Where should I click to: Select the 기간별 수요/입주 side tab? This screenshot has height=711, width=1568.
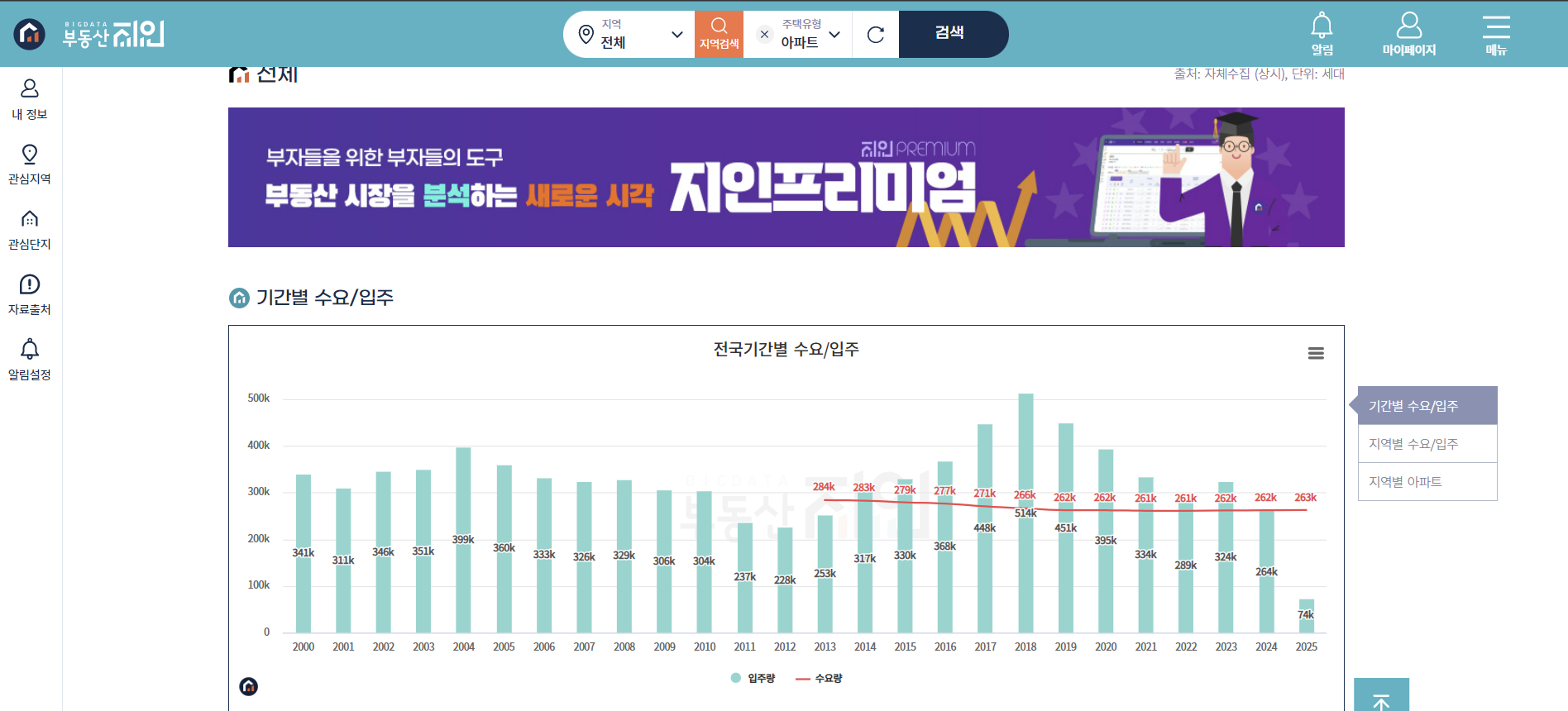click(1427, 406)
